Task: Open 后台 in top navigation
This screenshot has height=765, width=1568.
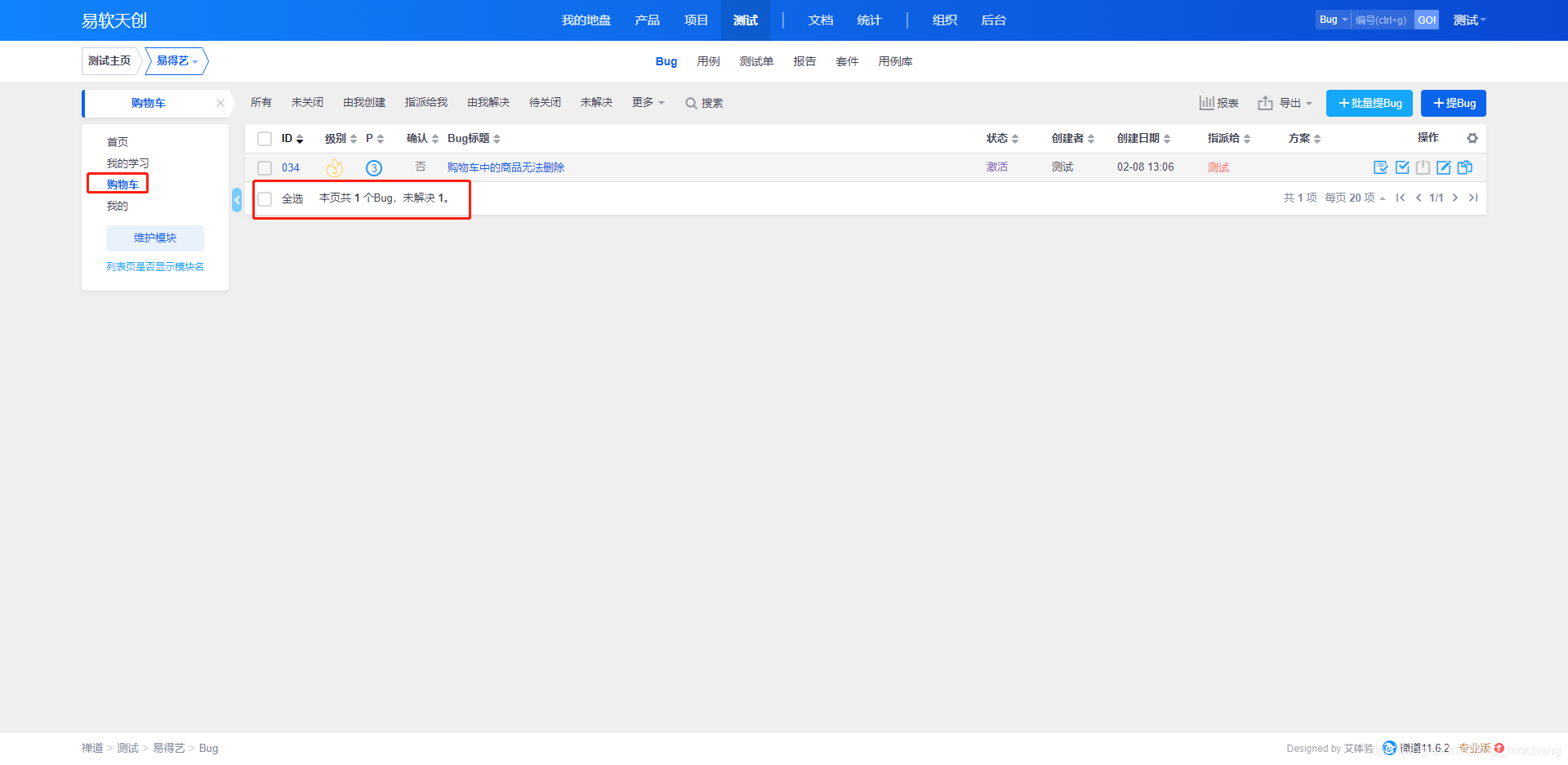Action: tap(994, 20)
